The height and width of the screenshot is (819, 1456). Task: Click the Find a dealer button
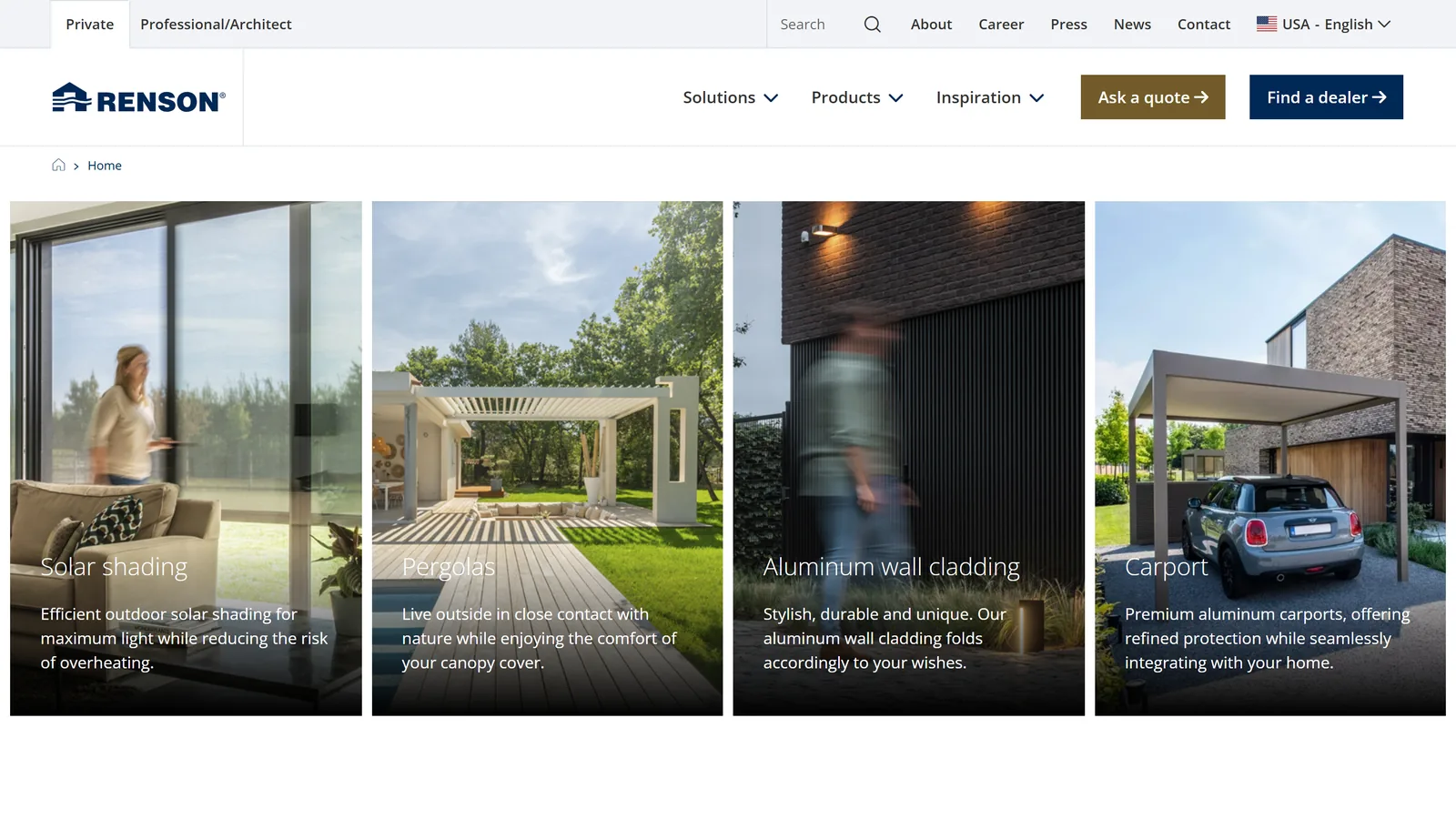click(1326, 97)
